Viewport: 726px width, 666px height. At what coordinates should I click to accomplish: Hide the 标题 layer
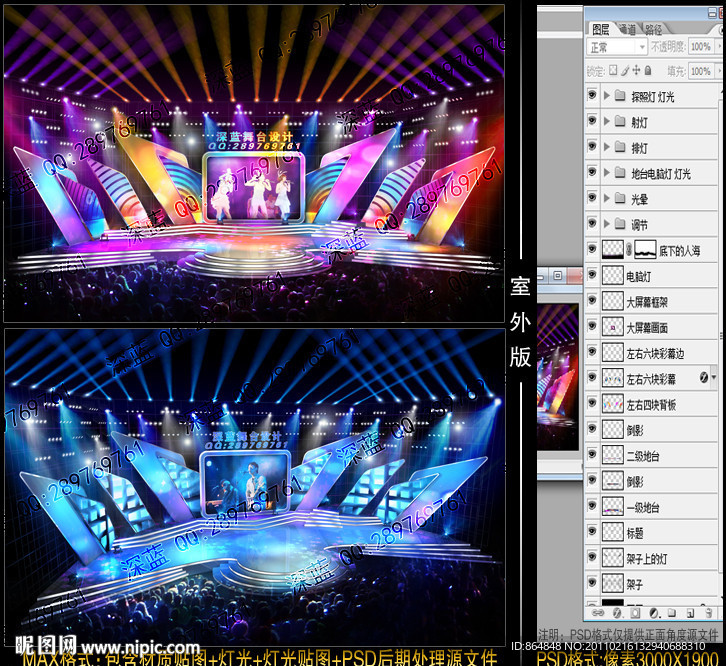[x=593, y=533]
